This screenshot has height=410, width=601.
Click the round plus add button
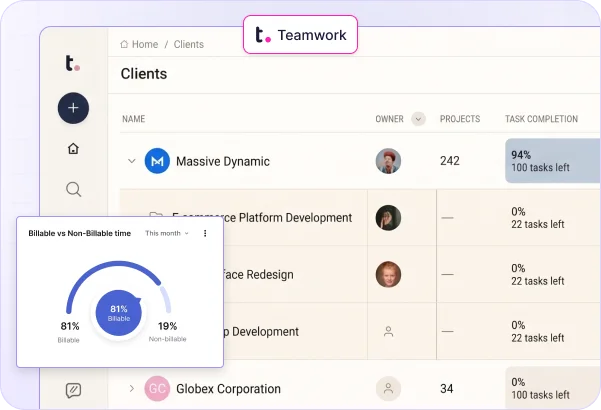[73, 108]
